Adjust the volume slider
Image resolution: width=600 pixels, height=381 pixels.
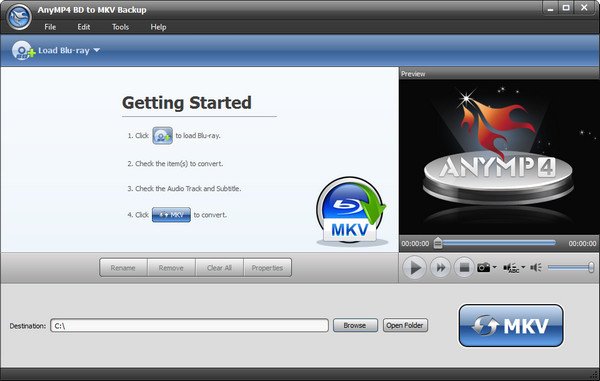pos(571,267)
